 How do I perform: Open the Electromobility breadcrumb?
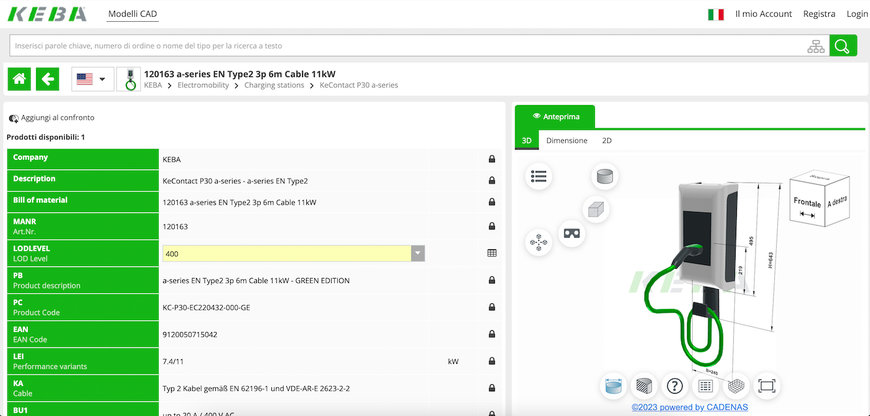pos(203,85)
